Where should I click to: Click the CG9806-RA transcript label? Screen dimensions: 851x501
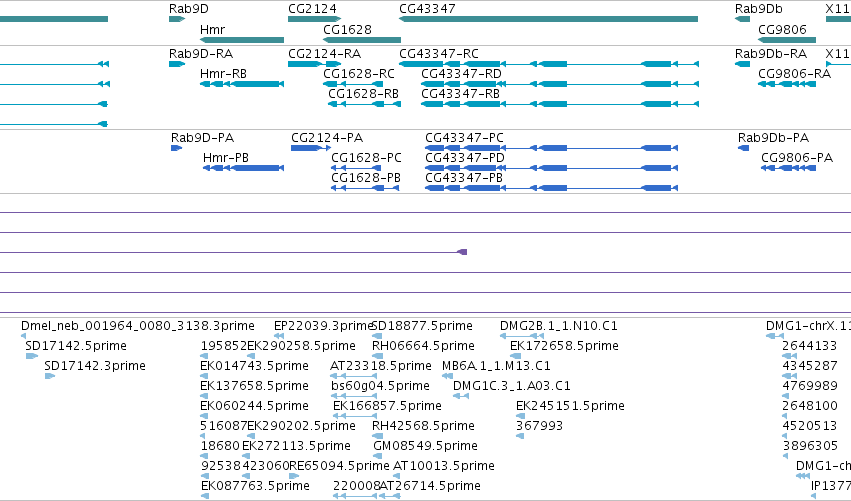click(x=795, y=74)
